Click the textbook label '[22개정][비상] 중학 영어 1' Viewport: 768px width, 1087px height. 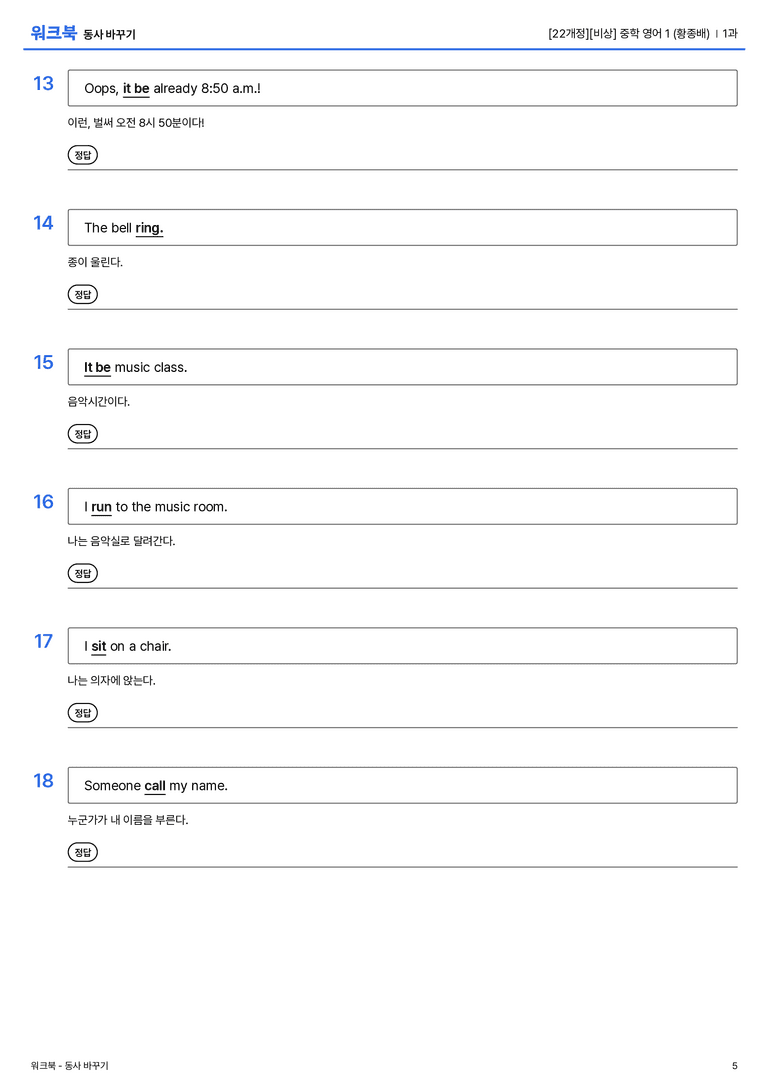tap(609, 33)
